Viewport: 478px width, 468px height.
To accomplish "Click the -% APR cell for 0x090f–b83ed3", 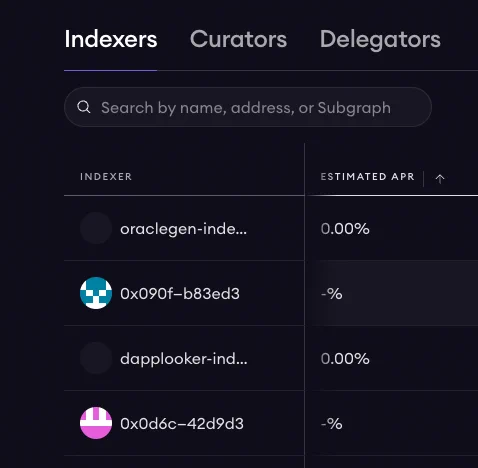I will click(332, 294).
